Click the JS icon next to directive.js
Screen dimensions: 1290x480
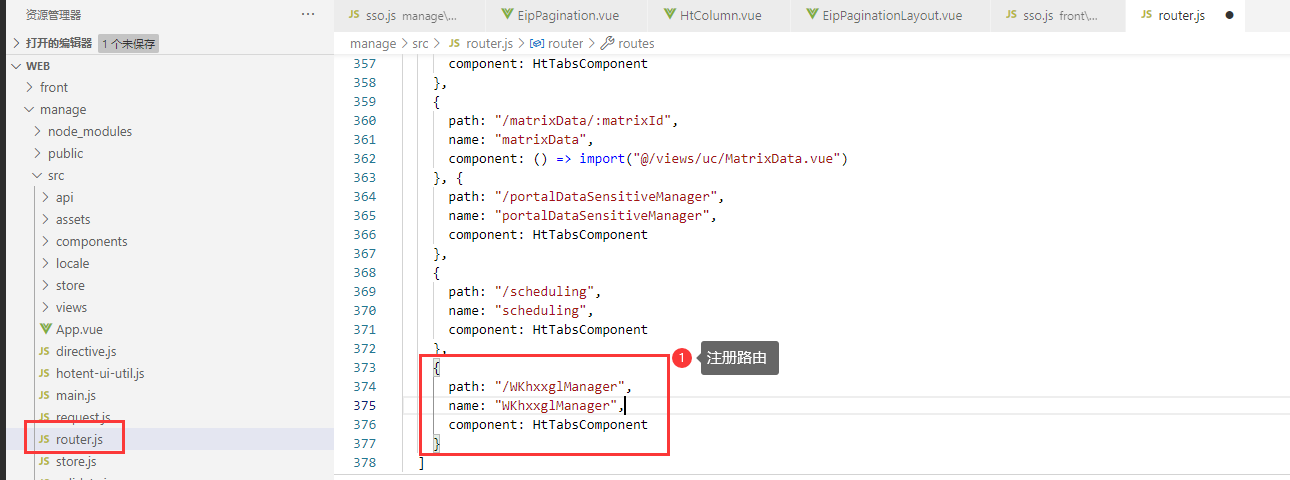pos(44,351)
